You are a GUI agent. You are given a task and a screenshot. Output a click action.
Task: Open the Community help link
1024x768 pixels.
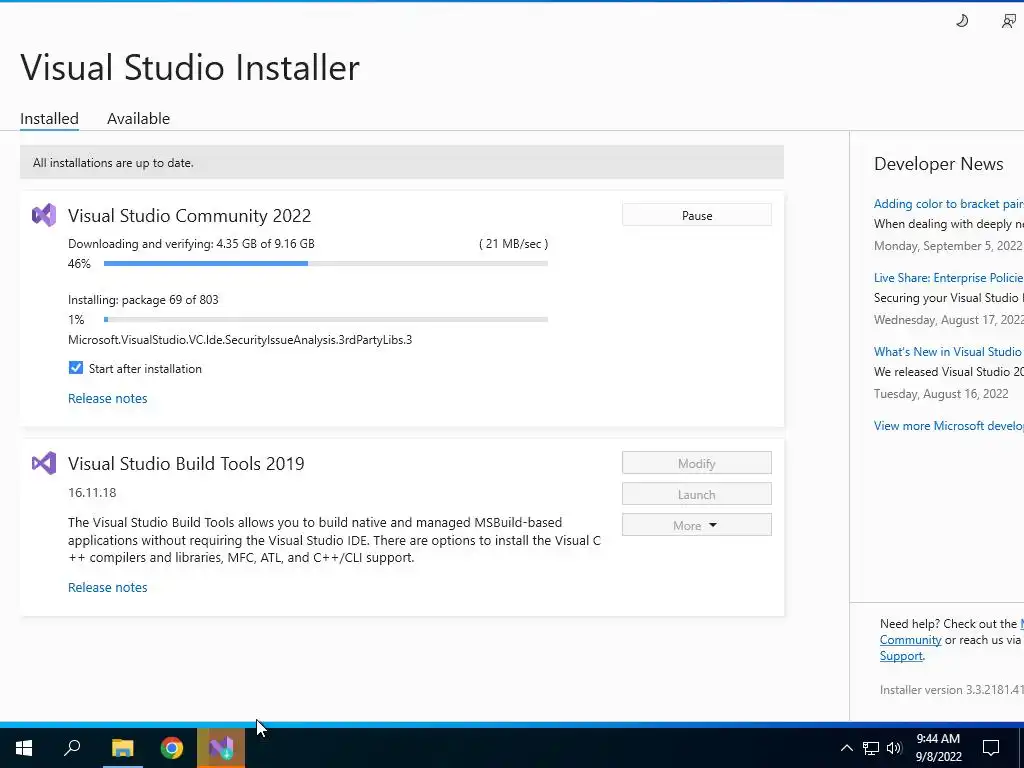pyautogui.click(x=910, y=640)
